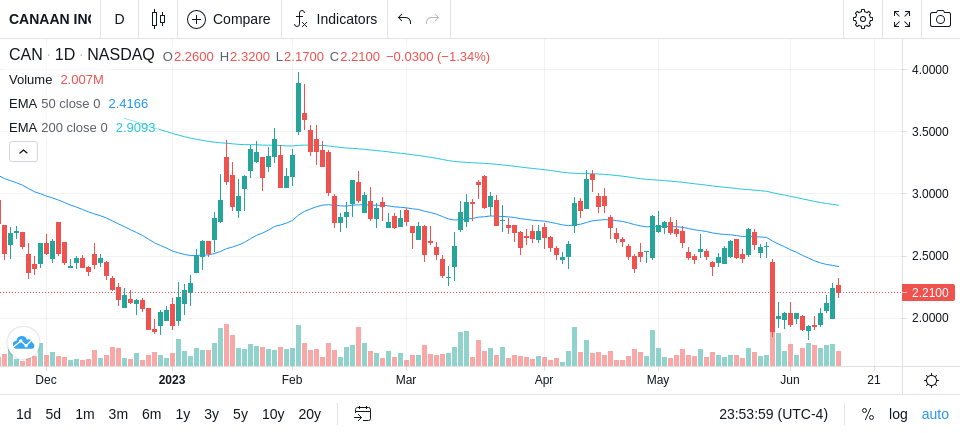Viewport: 960px width, 433px height.
Task: Take a chart snapshot with camera icon
Action: (x=940, y=19)
